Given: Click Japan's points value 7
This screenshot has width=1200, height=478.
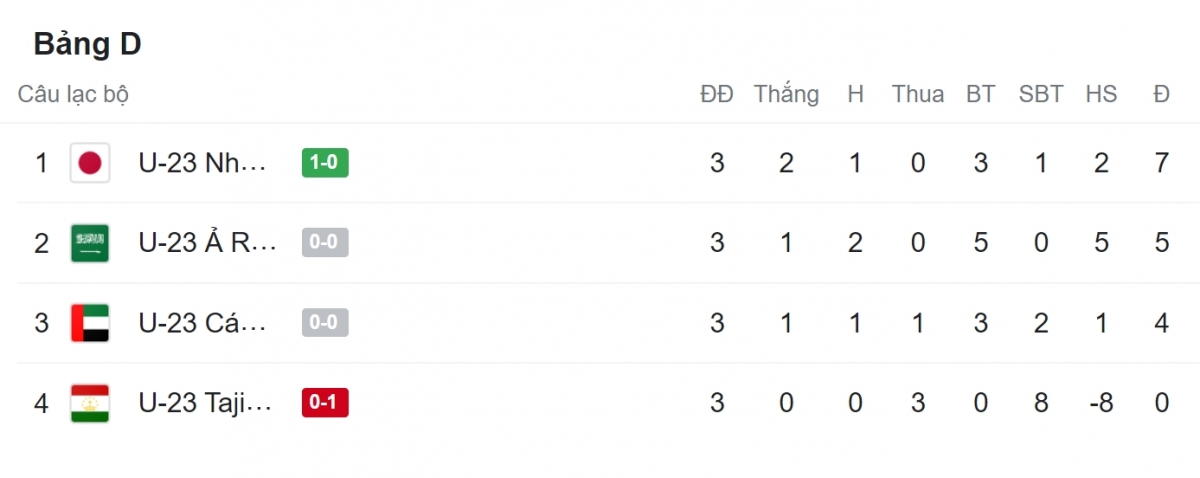Looking at the screenshot, I should (1161, 163).
